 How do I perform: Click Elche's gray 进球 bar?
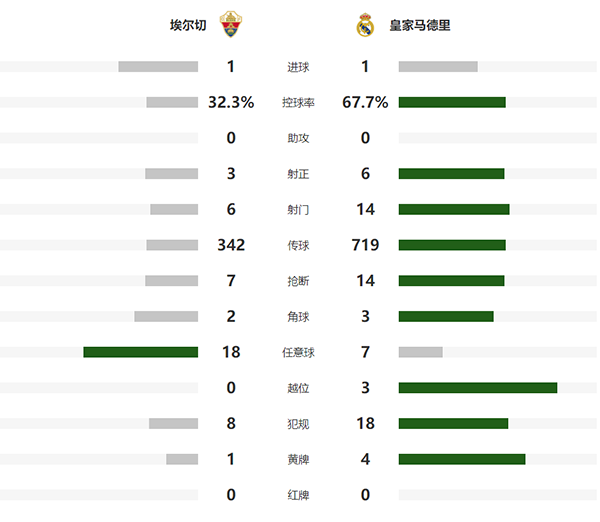click(158, 67)
